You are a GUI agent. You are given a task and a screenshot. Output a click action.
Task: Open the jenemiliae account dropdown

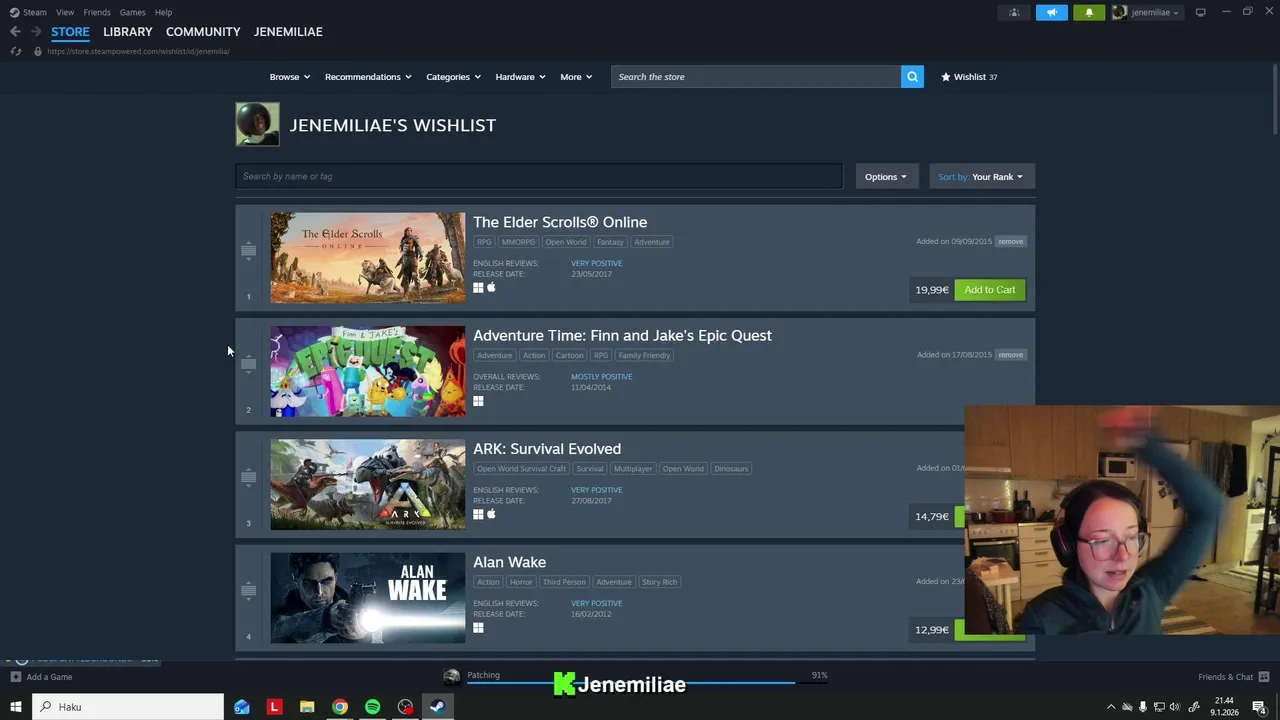(x=1147, y=12)
